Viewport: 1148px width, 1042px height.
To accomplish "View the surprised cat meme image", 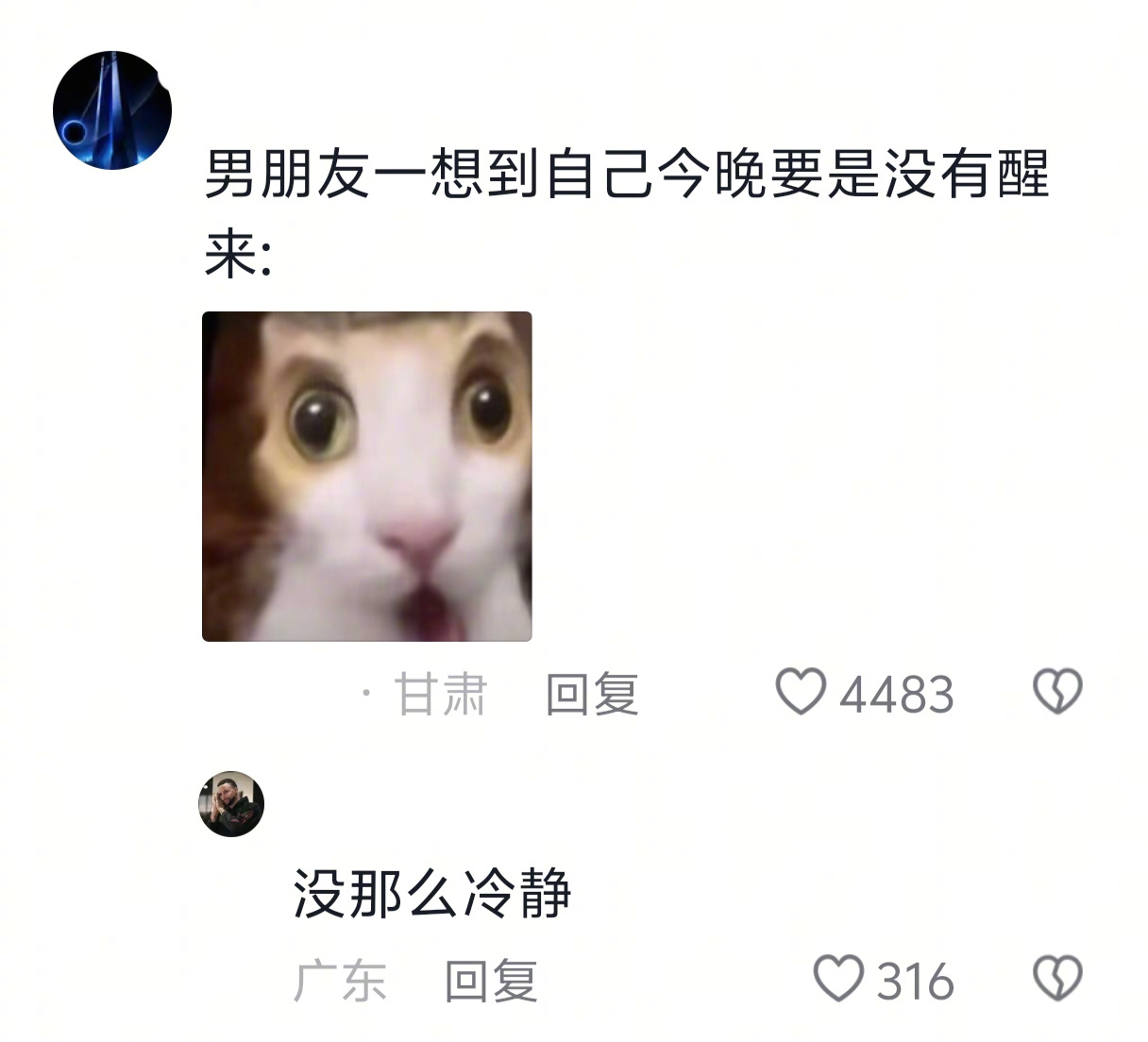I will click(367, 477).
